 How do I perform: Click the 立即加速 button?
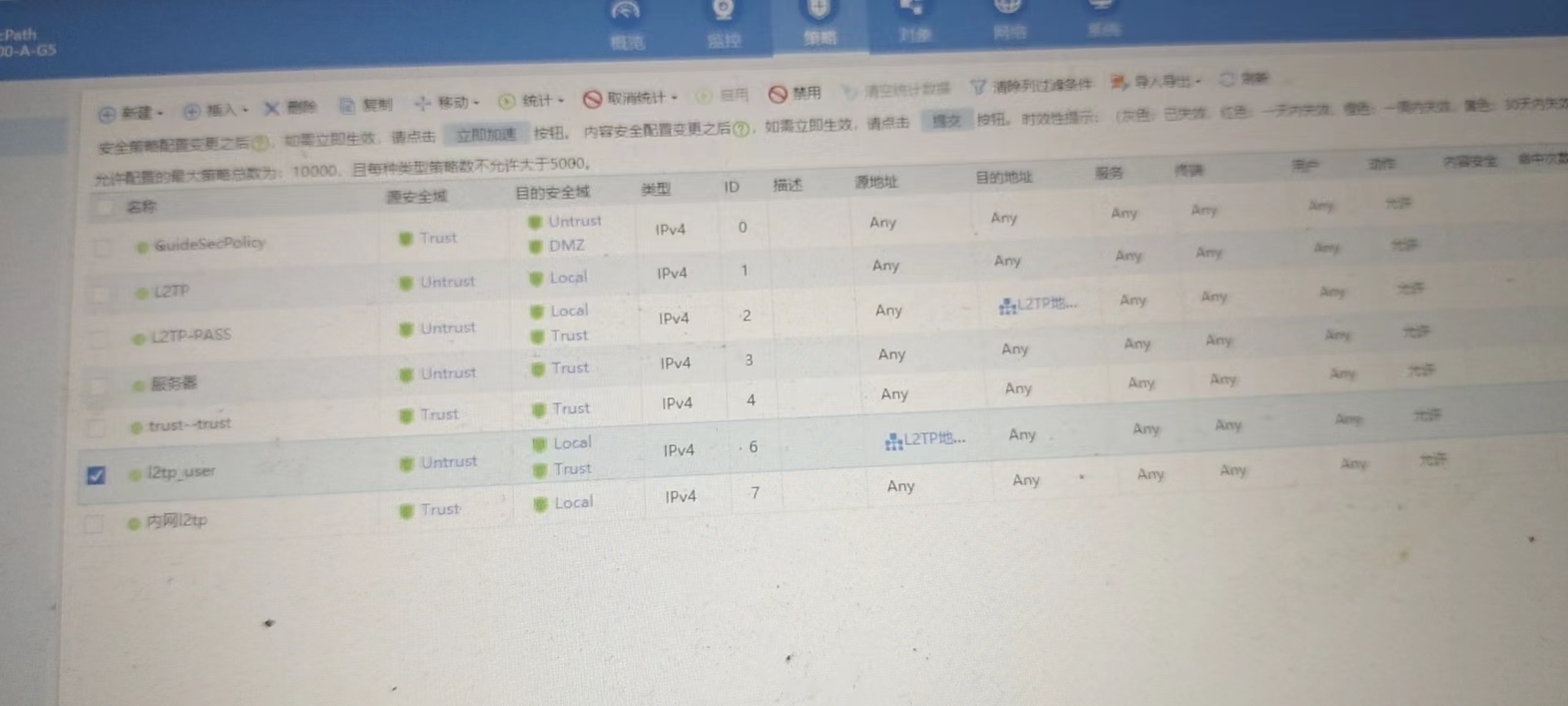click(x=486, y=135)
